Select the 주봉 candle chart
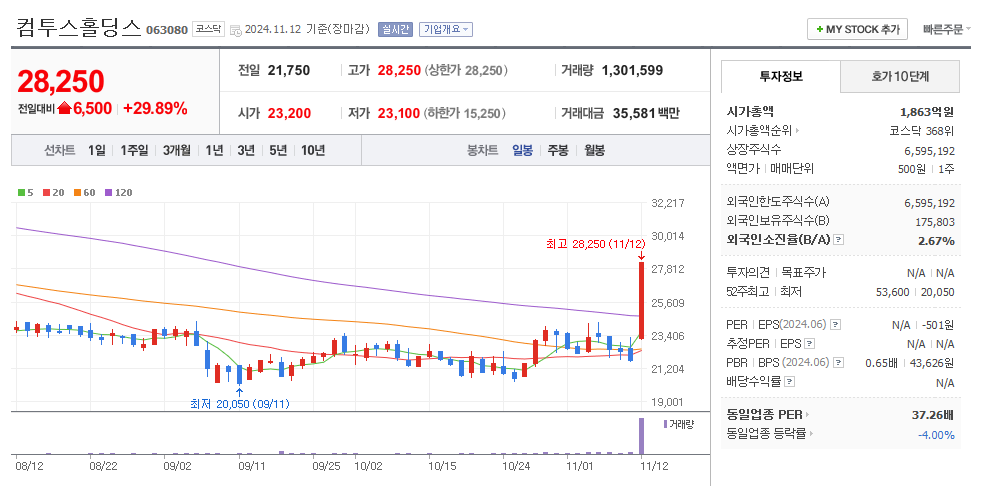The height and width of the screenshot is (486, 983). point(558,151)
